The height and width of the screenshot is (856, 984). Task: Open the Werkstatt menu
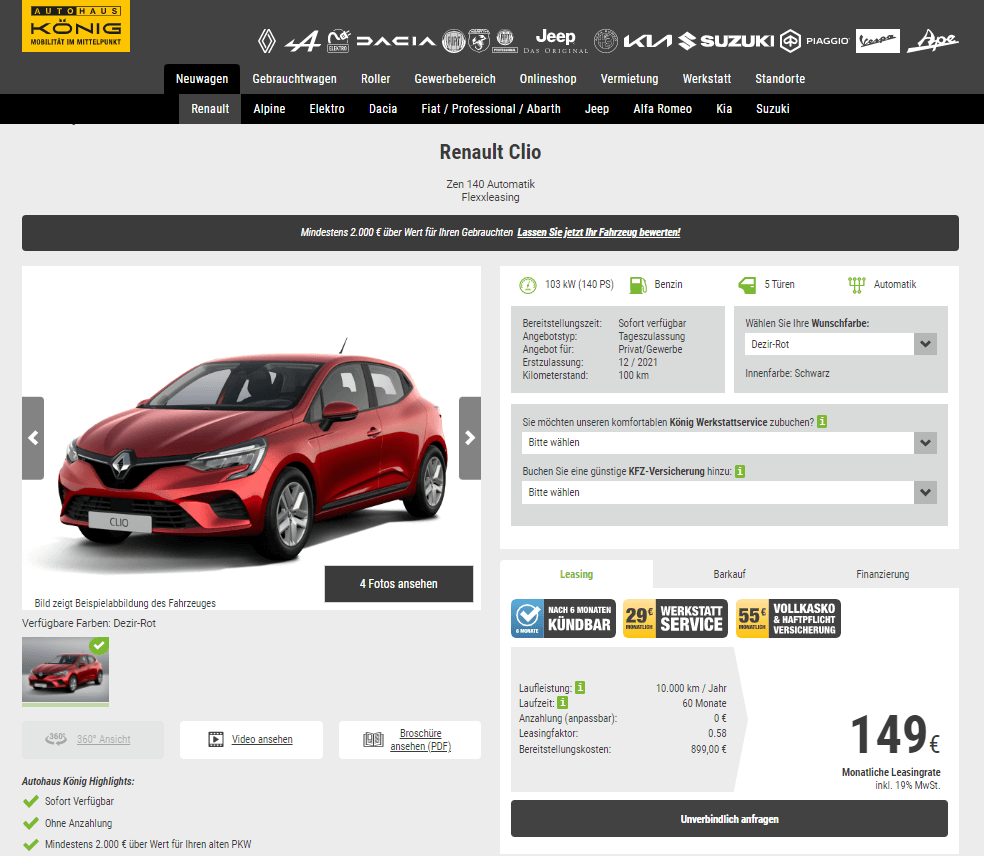click(x=707, y=79)
